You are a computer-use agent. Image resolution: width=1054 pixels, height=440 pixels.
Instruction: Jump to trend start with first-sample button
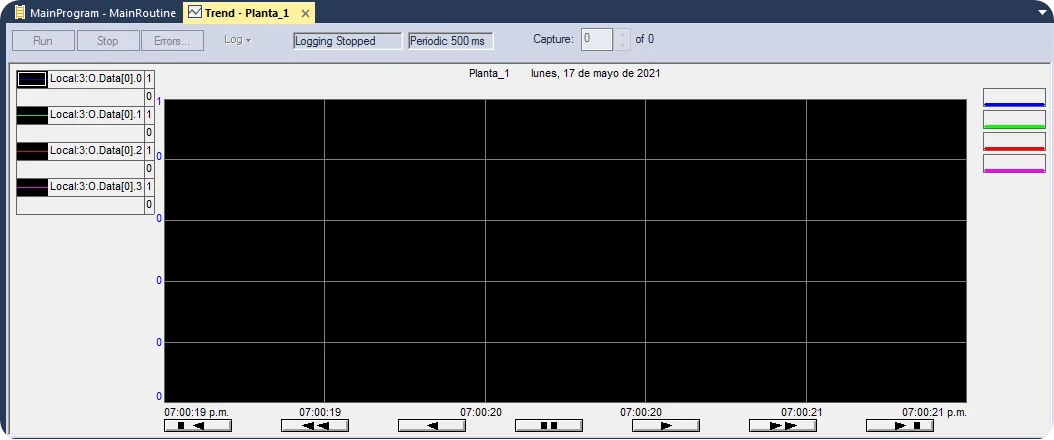click(198, 425)
